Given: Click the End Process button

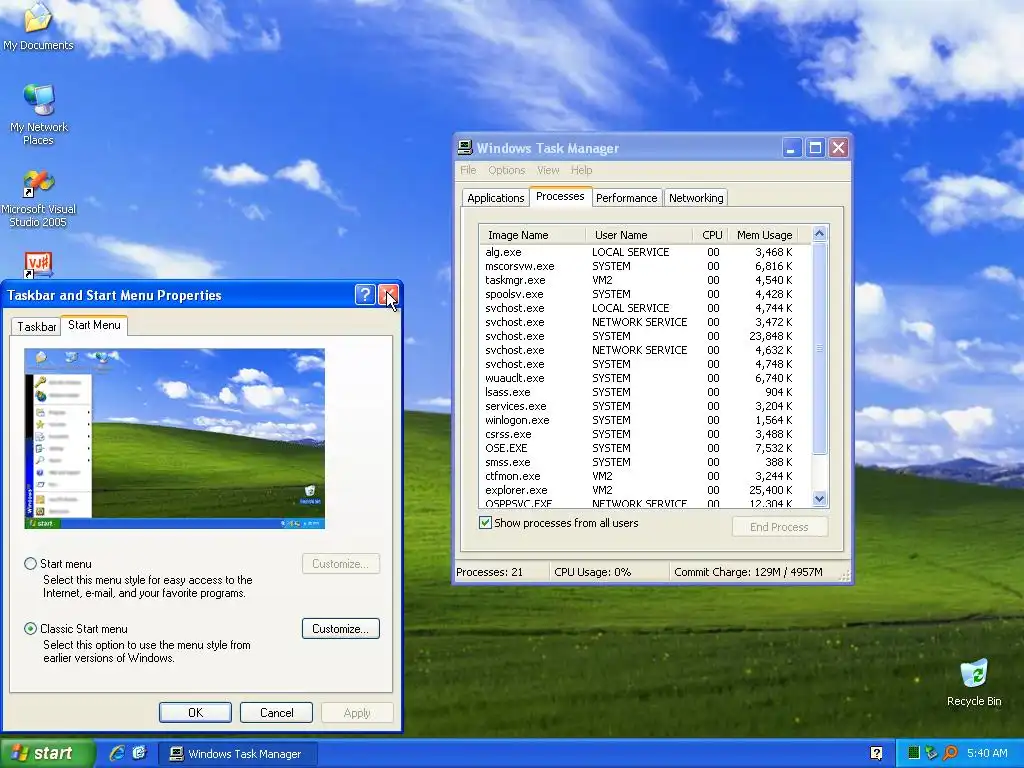Looking at the screenshot, I should 779,526.
